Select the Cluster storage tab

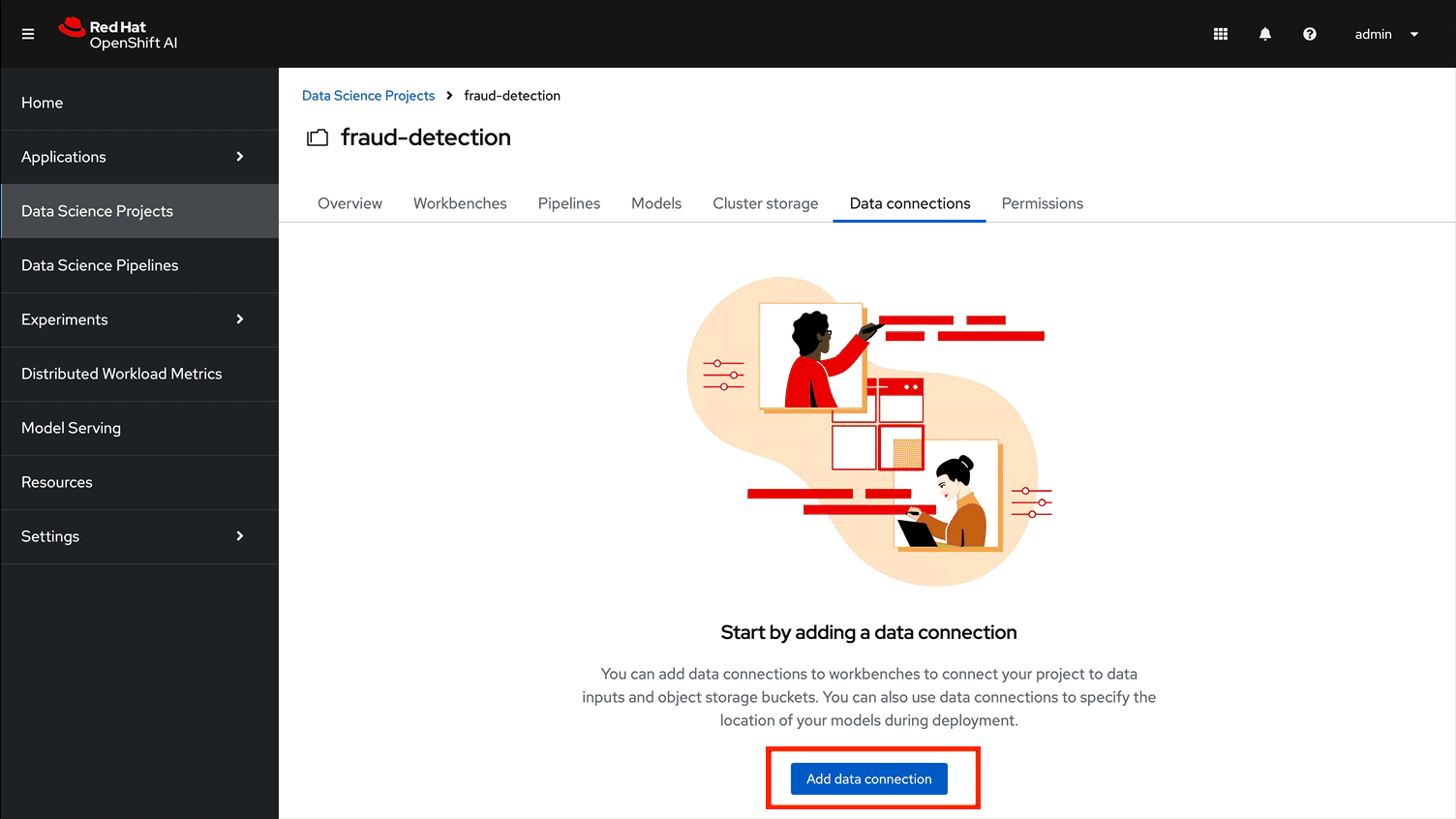pos(765,203)
